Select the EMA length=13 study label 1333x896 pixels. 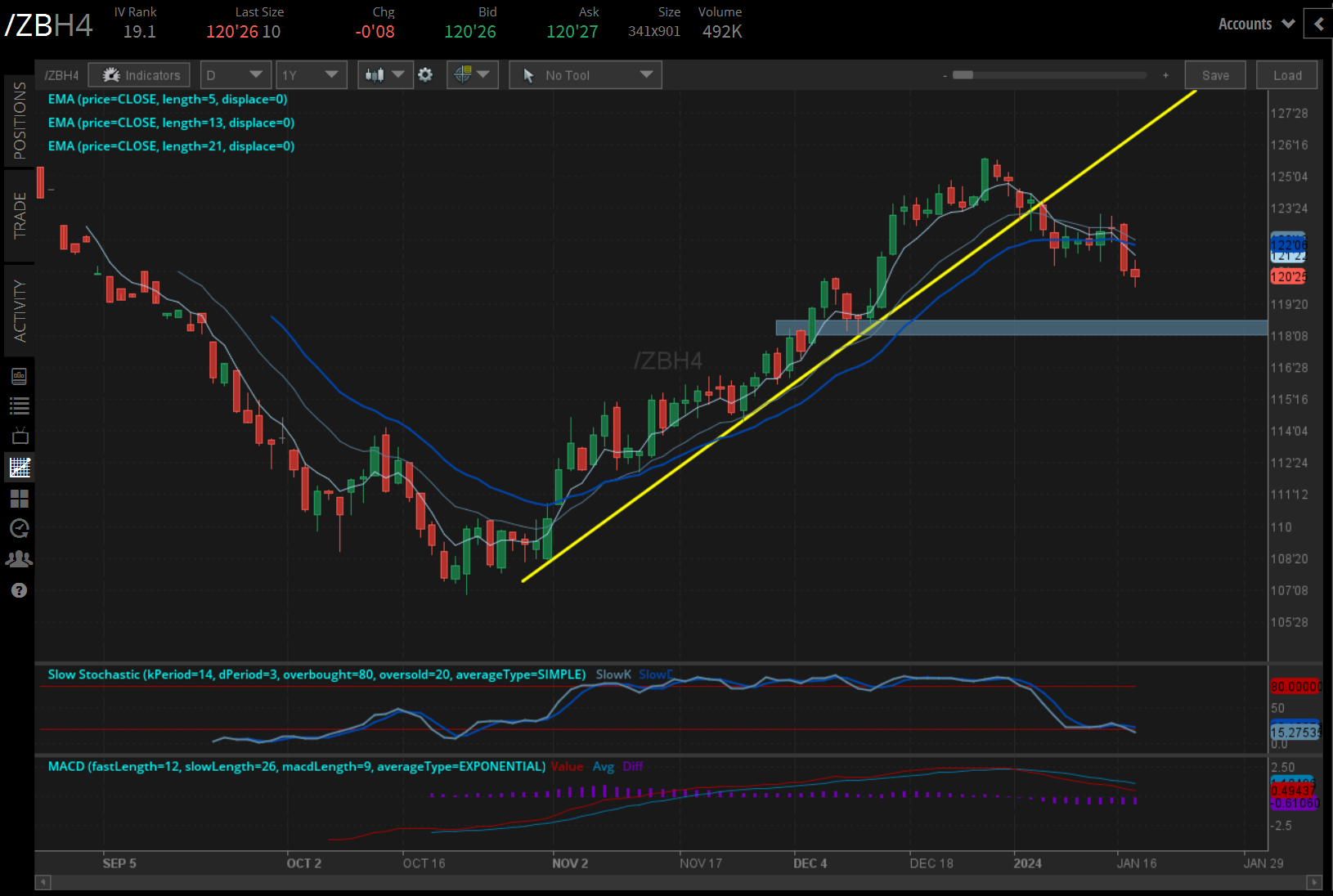(171, 123)
